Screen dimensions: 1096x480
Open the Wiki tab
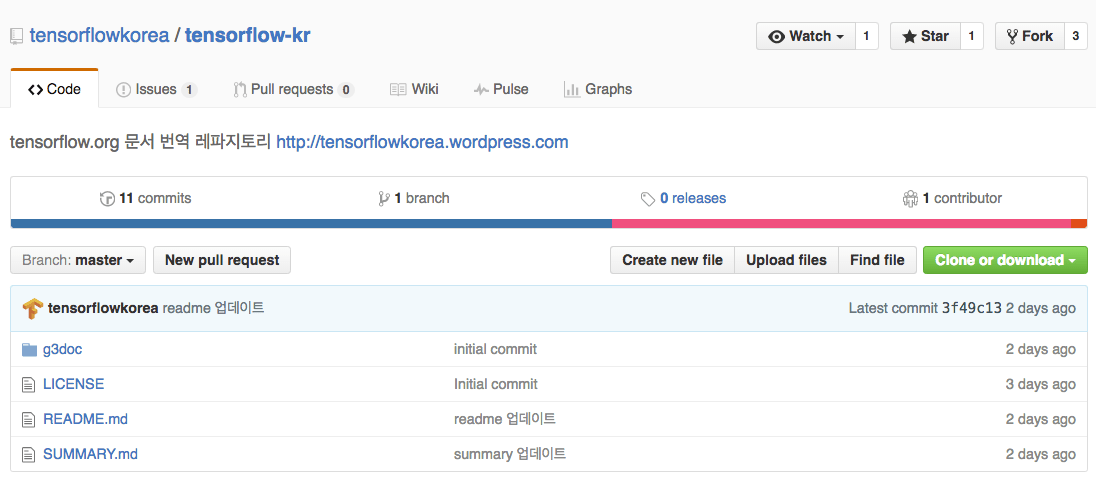[414, 89]
